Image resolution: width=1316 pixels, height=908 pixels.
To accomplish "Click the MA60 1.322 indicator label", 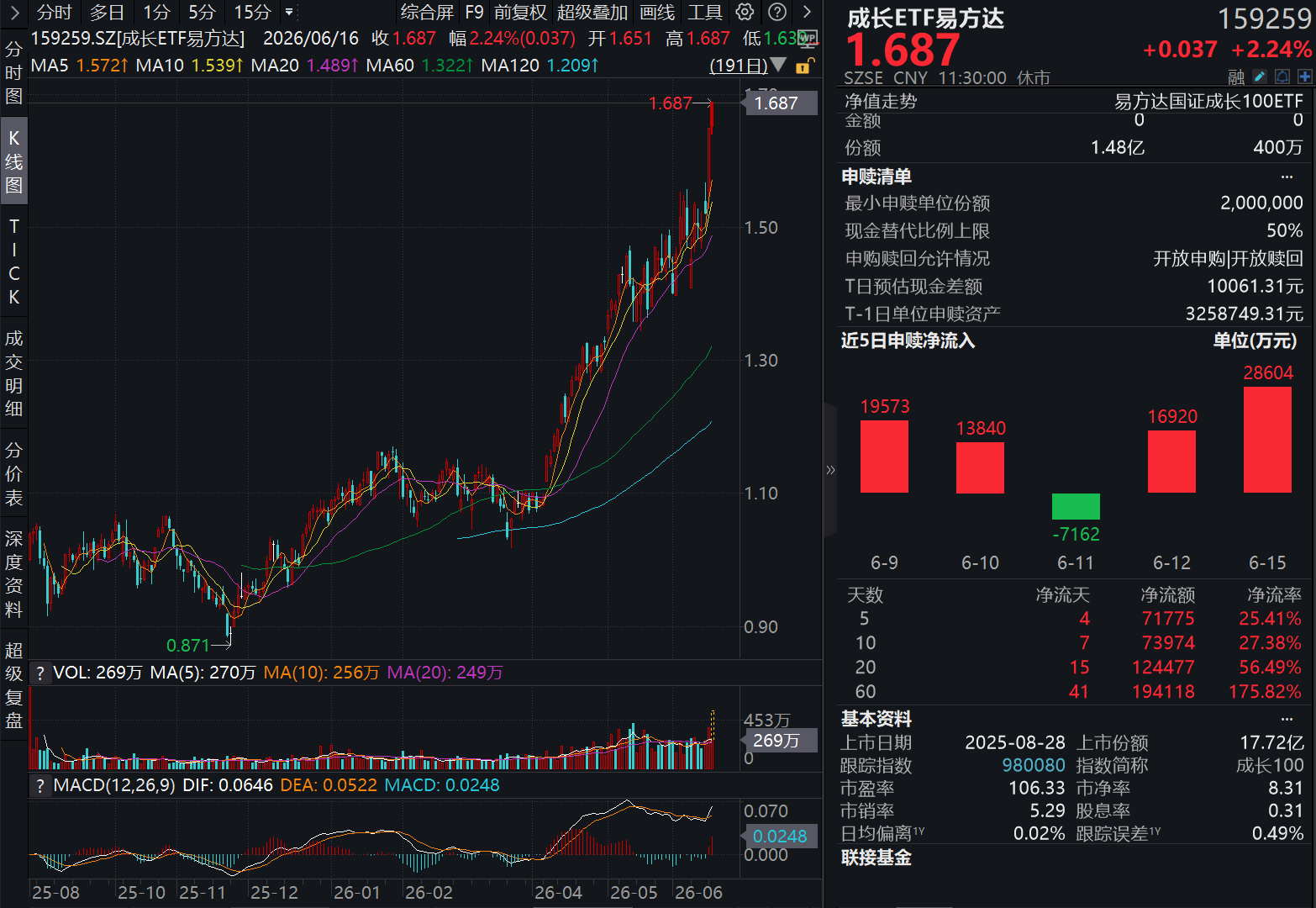I will pos(420,65).
